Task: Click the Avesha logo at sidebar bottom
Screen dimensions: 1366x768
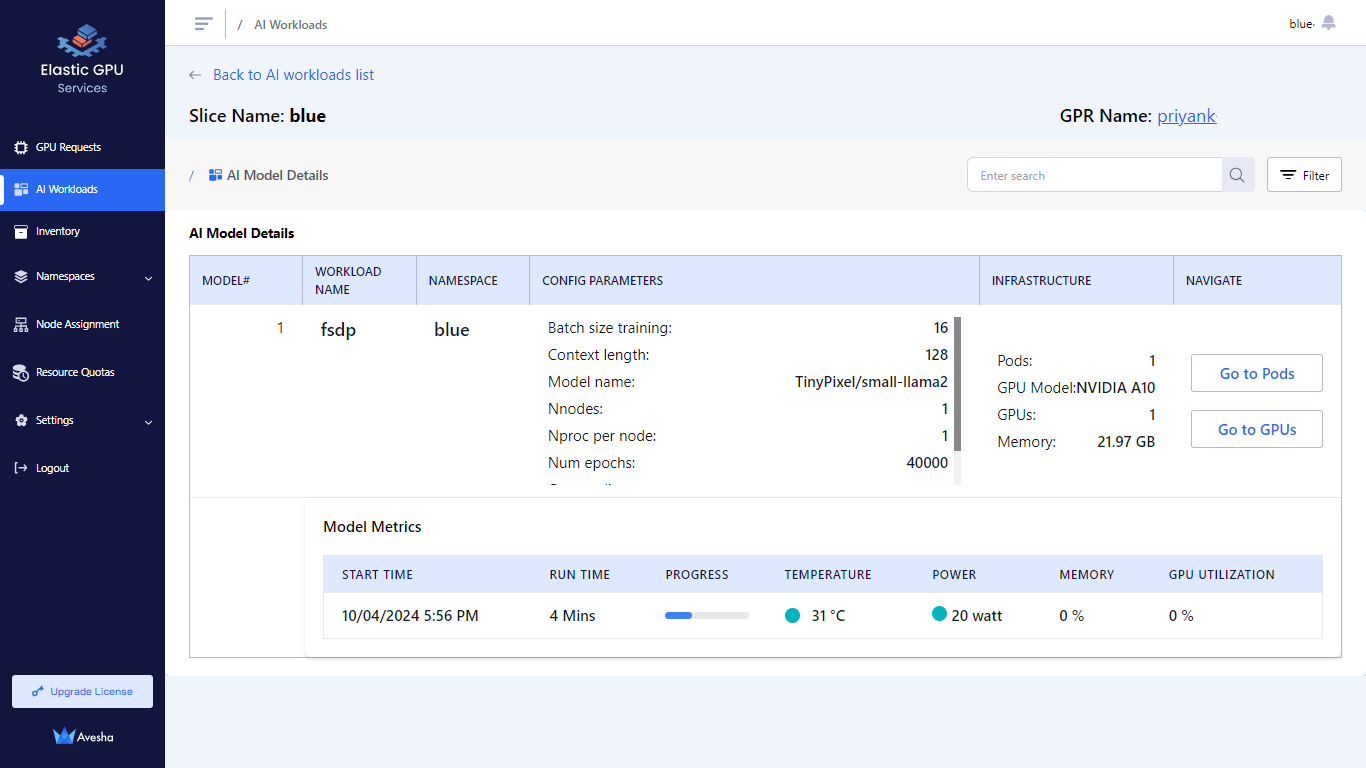Action: point(83,736)
